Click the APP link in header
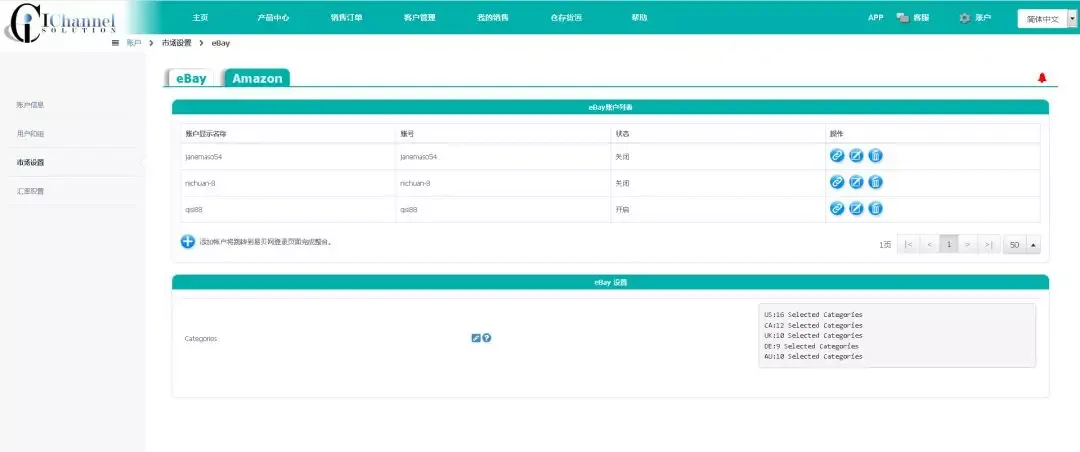Screen dimensions: 1080x452 [875, 18]
